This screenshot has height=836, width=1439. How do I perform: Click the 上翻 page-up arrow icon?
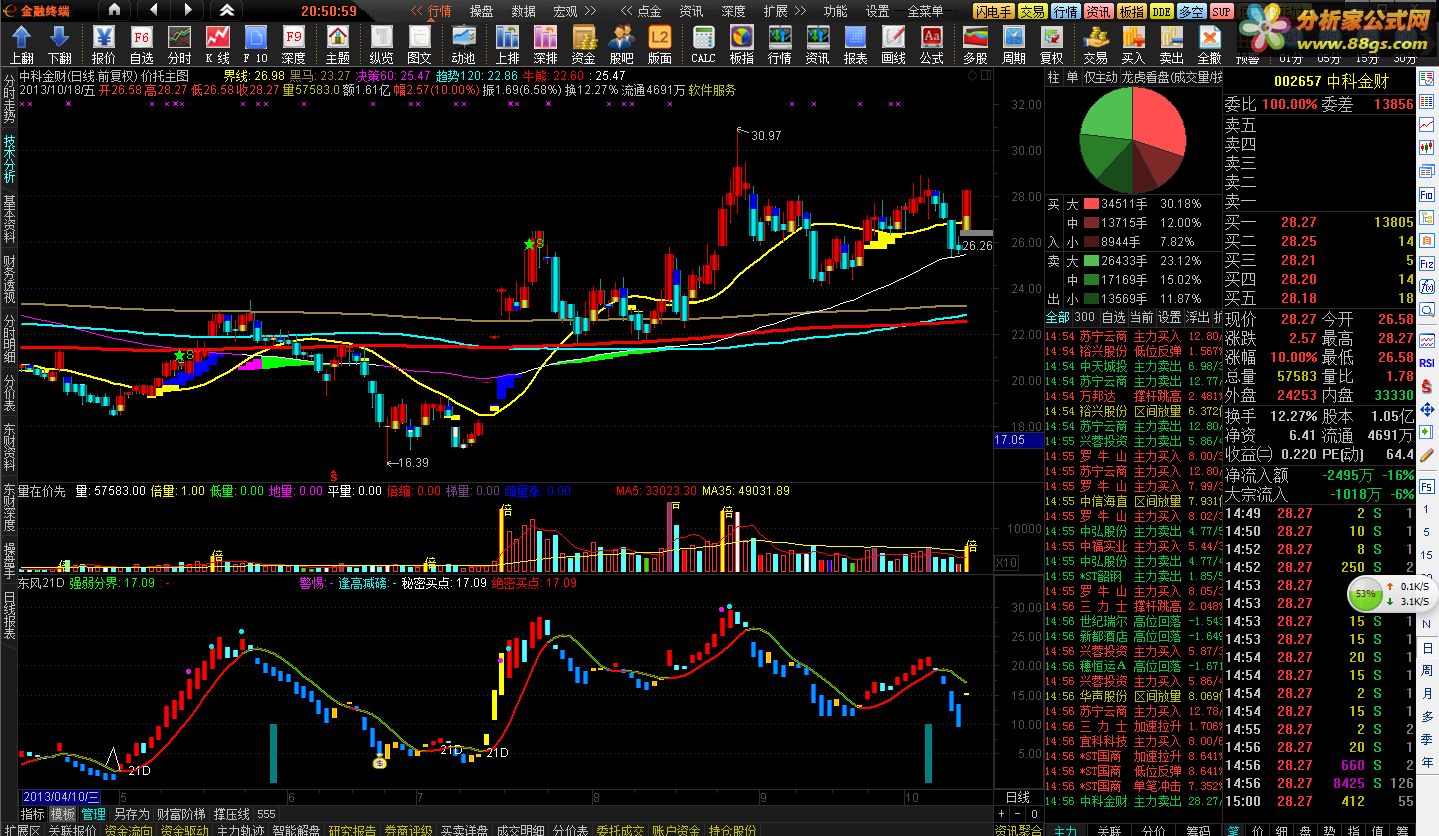pyautogui.click(x=21, y=38)
